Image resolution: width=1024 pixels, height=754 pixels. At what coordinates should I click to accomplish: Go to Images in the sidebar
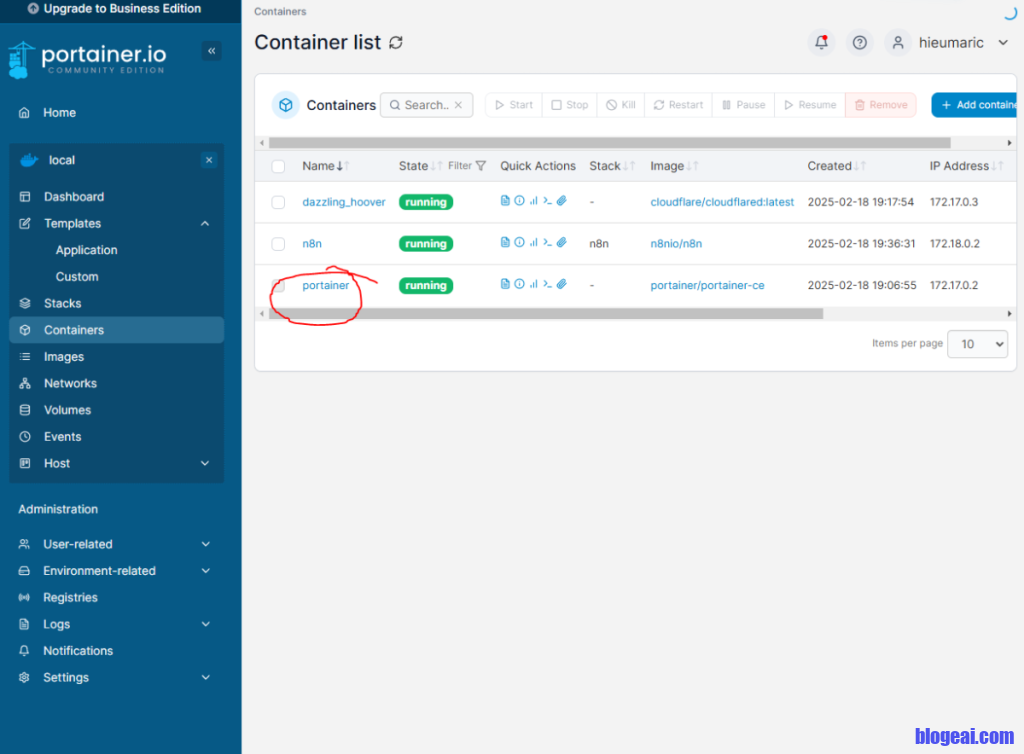pyautogui.click(x=64, y=357)
